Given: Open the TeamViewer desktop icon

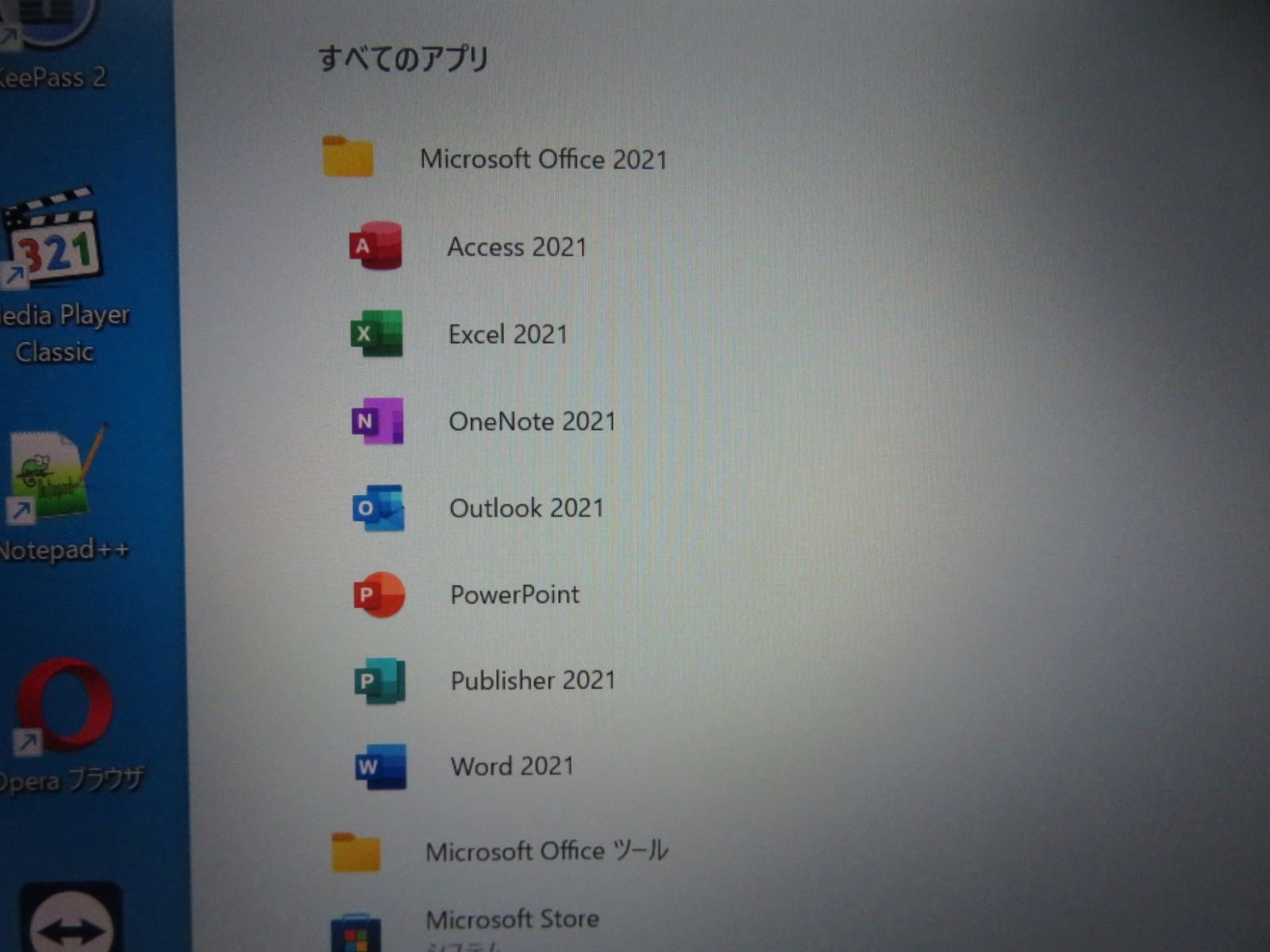Looking at the screenshot, I should [x=70, y=918].
